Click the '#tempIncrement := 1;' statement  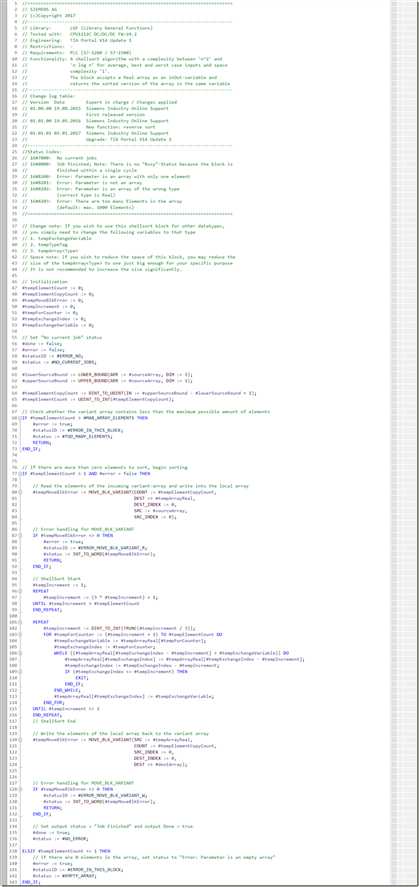pyautogui.click(x=60, y=585)
